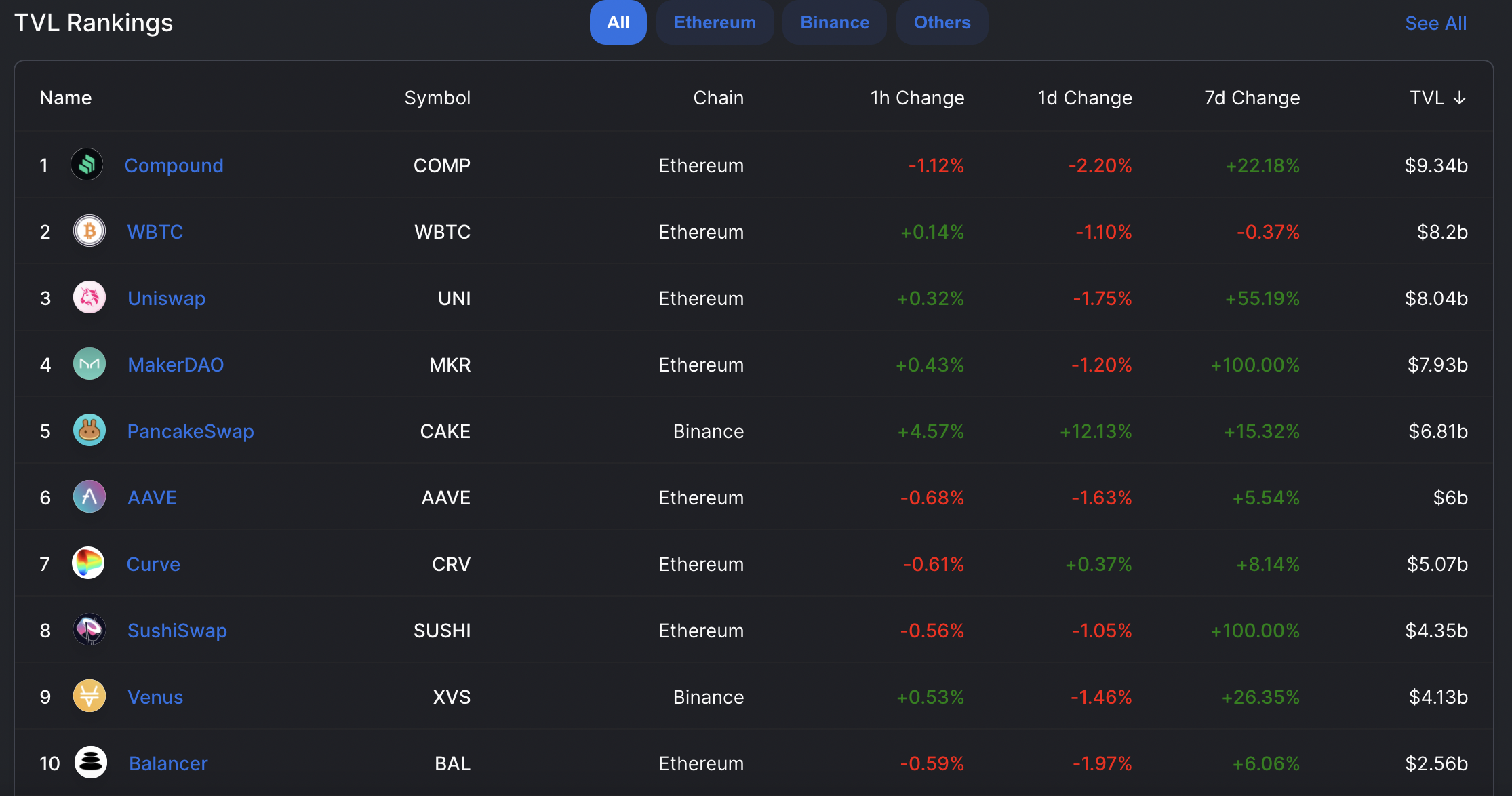
Task: Toggle TVL column sort arrow
Action: 1460,98
